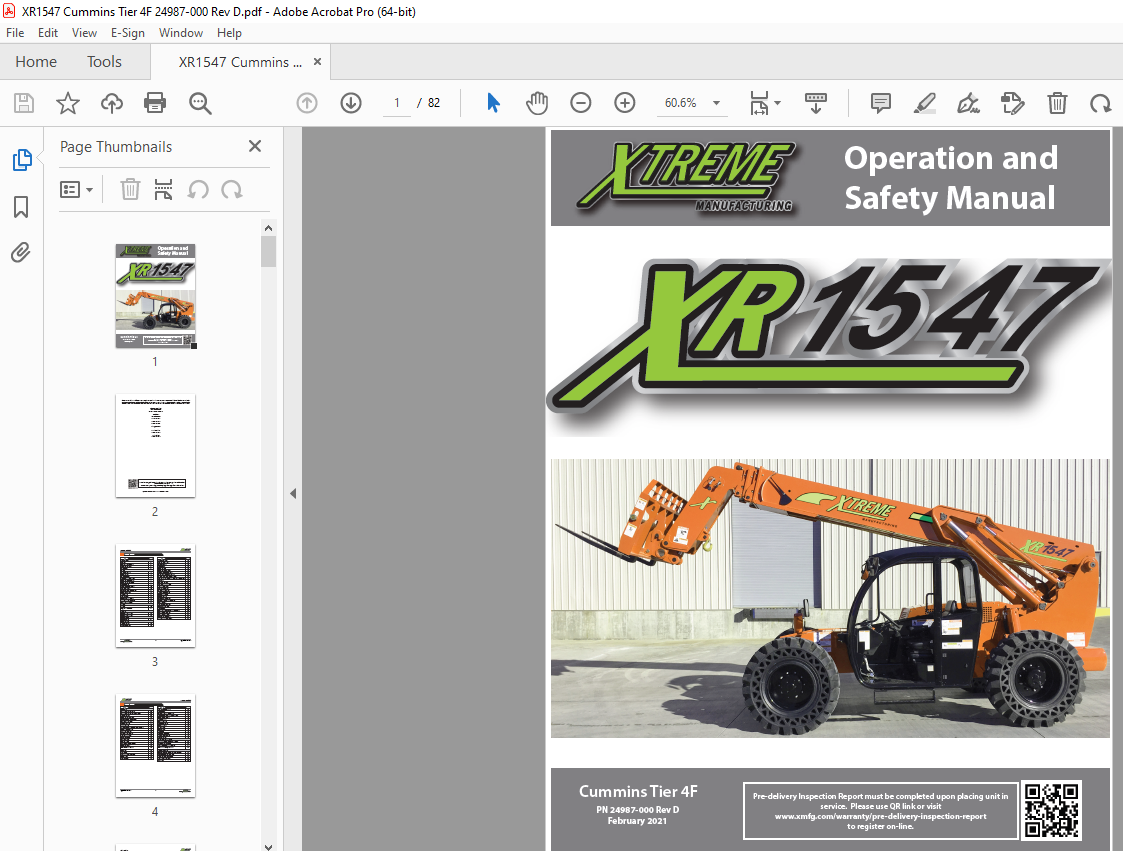The width and height of the screenshot is (1123, 851).
Task: Select the Highlight text pen tool
Action: coord(925,103)
